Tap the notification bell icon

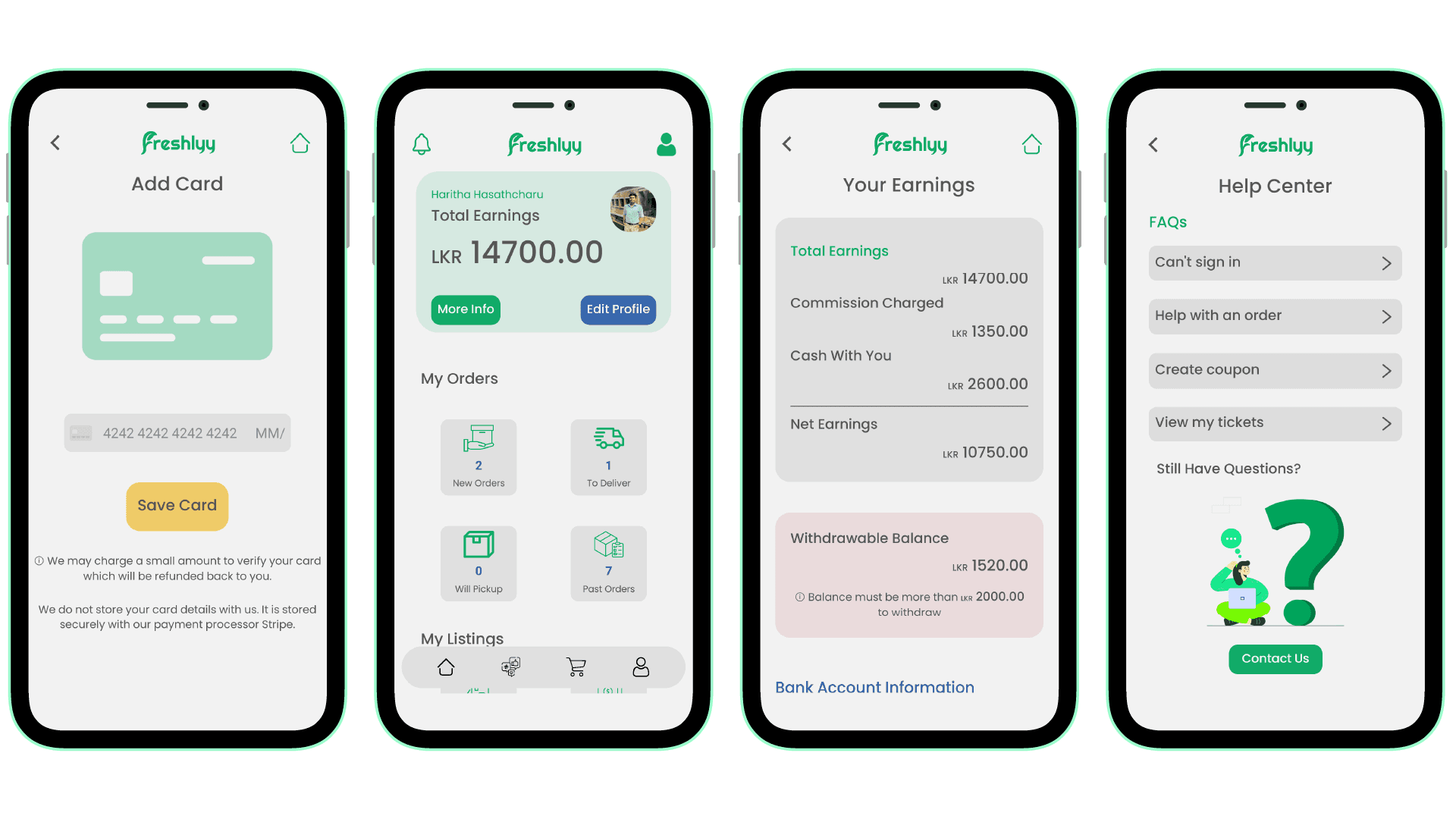421,143
